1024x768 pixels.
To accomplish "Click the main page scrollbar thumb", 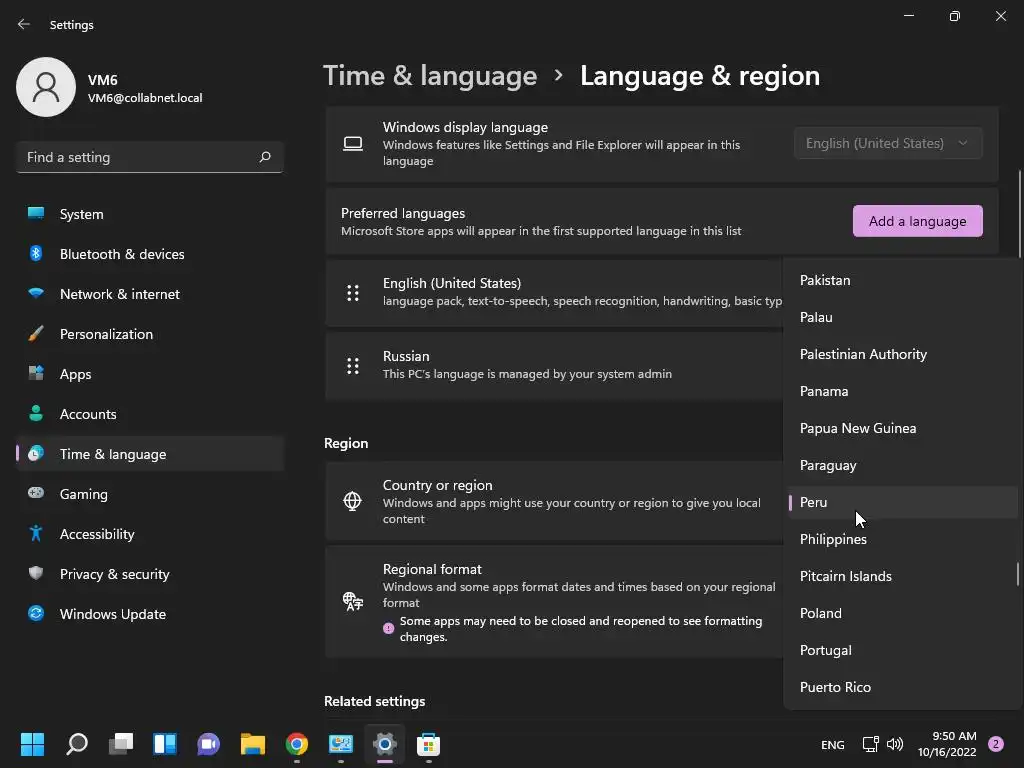I will point(1019,214).
